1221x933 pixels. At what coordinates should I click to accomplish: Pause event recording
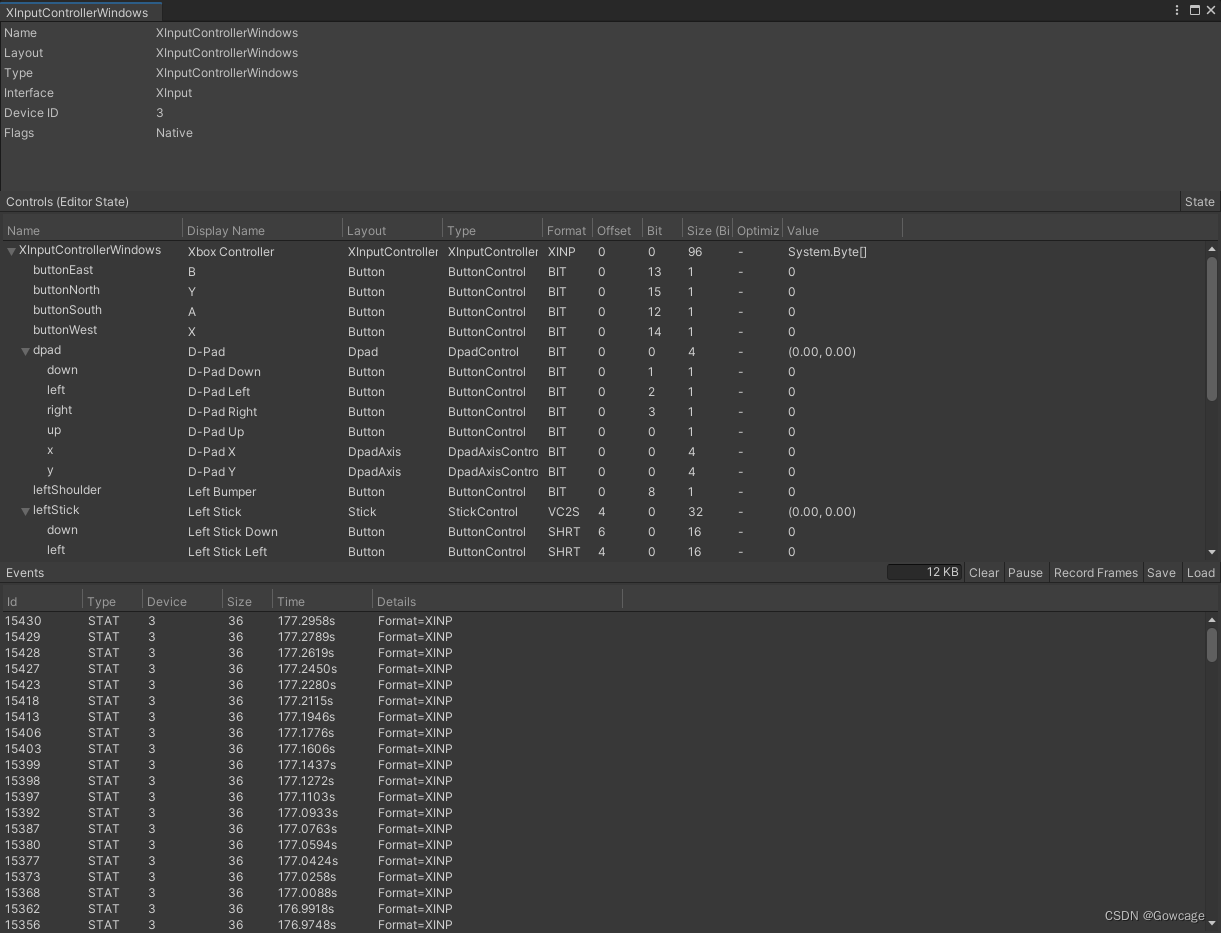1025,573
